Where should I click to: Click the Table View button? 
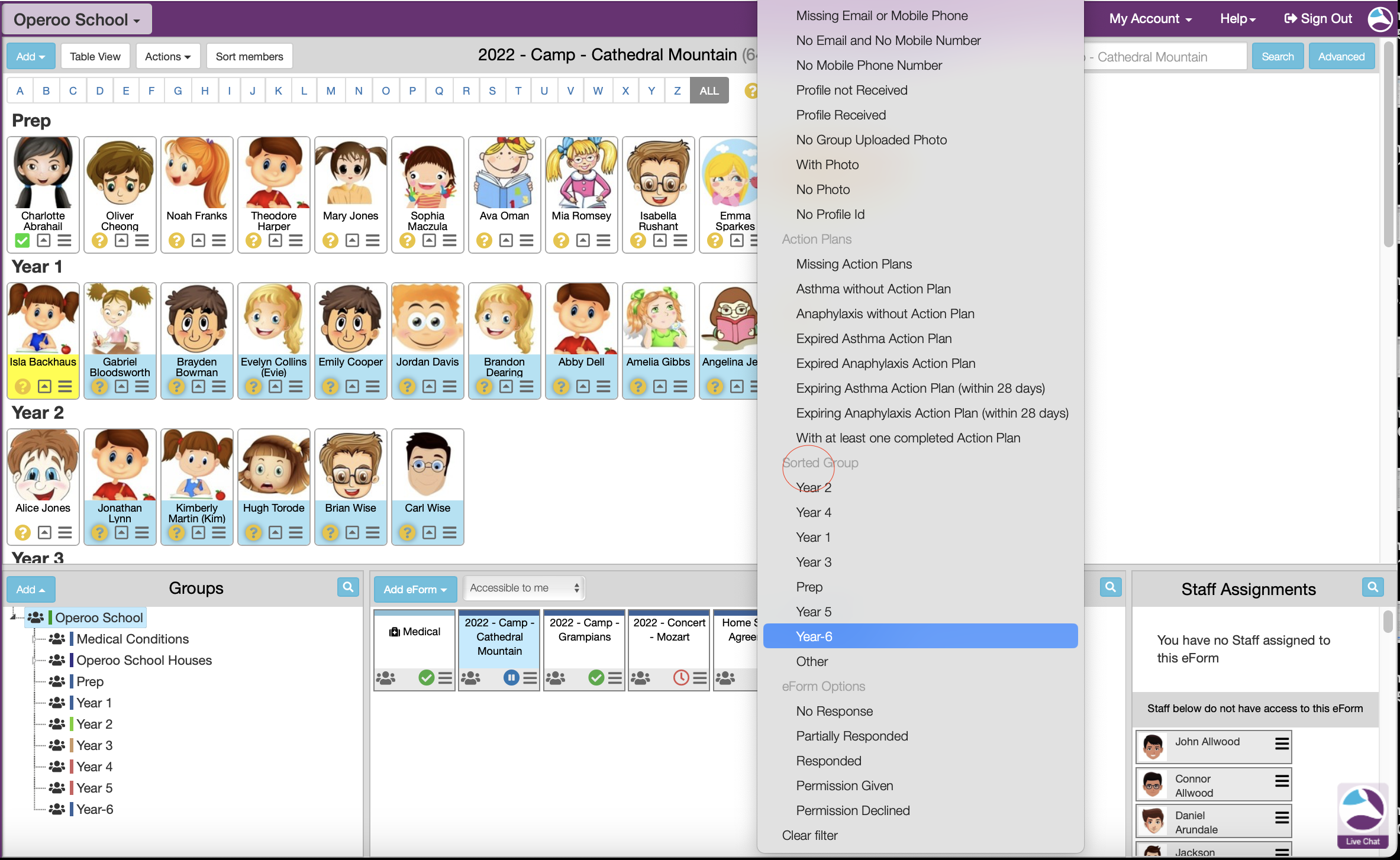tap(95, 57)
